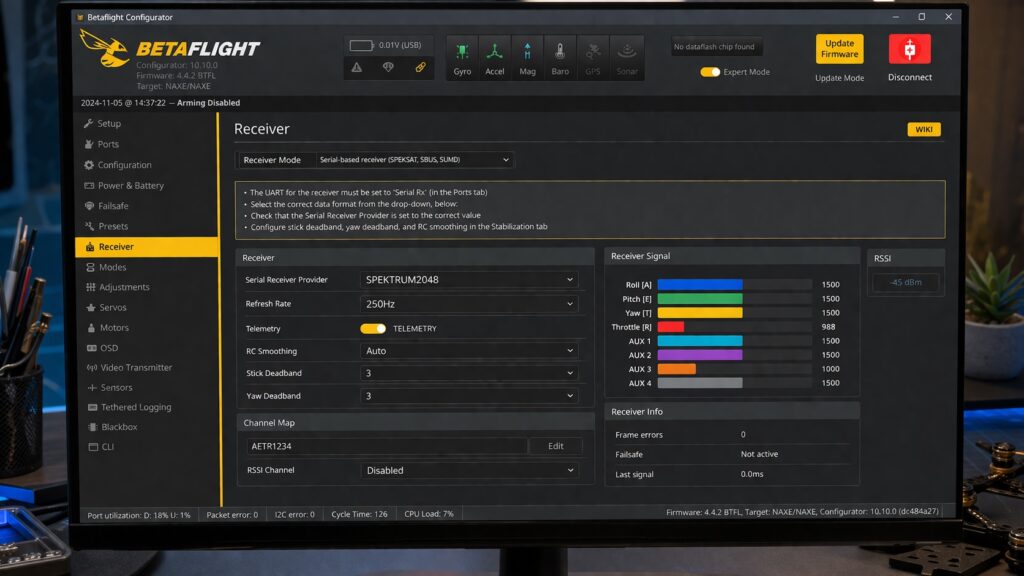Image resolution: width=1024 pixels, height=576 pixels.
Task: Click the Yaw [T] yellow signal bar
Action: pyautogui.click(x=699, y=313)
